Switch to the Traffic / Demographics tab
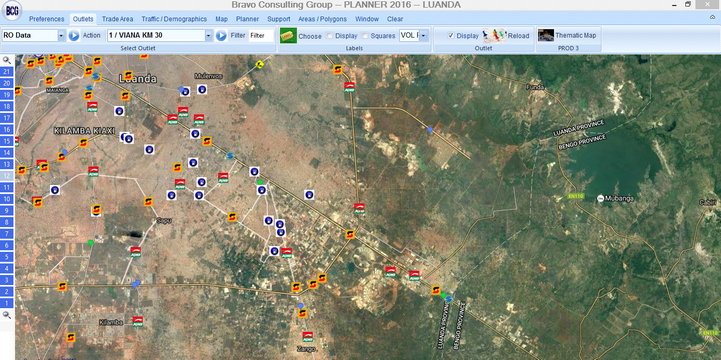Screen dimensions: 721x360 pyautogui.click(x=174, y=19)
